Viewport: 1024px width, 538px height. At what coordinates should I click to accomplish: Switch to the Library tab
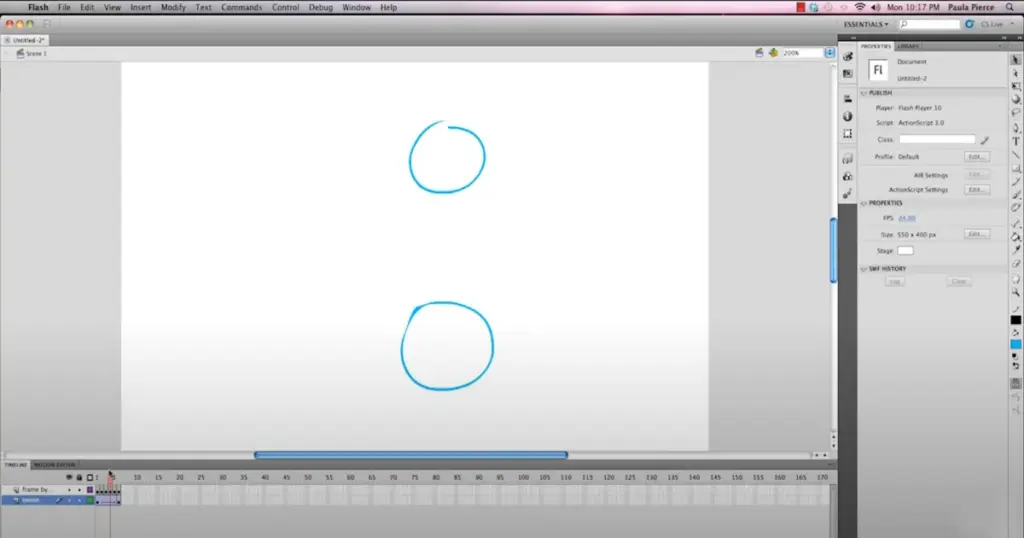tap(908, 46)
